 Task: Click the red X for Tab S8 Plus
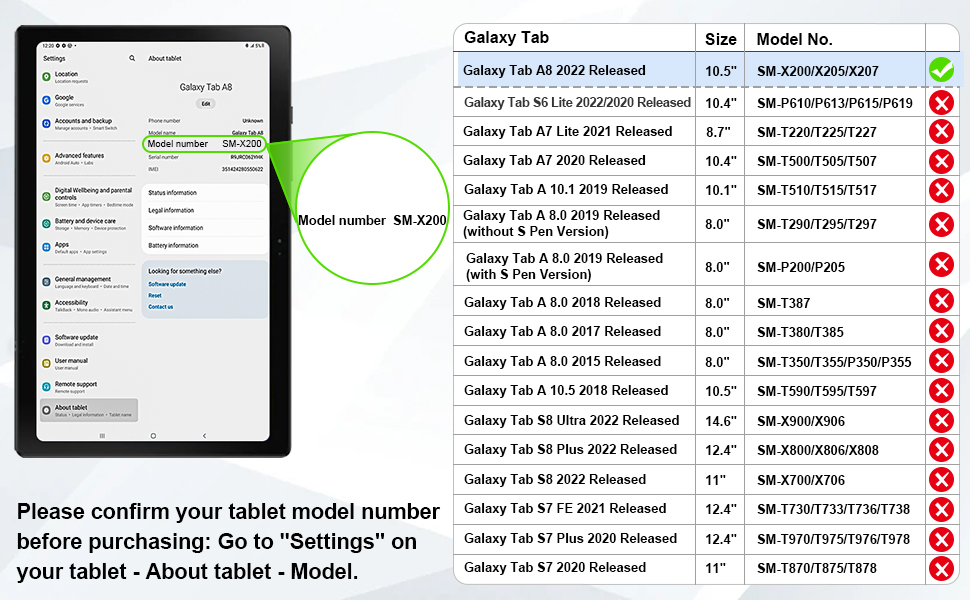tap(942, 450)
